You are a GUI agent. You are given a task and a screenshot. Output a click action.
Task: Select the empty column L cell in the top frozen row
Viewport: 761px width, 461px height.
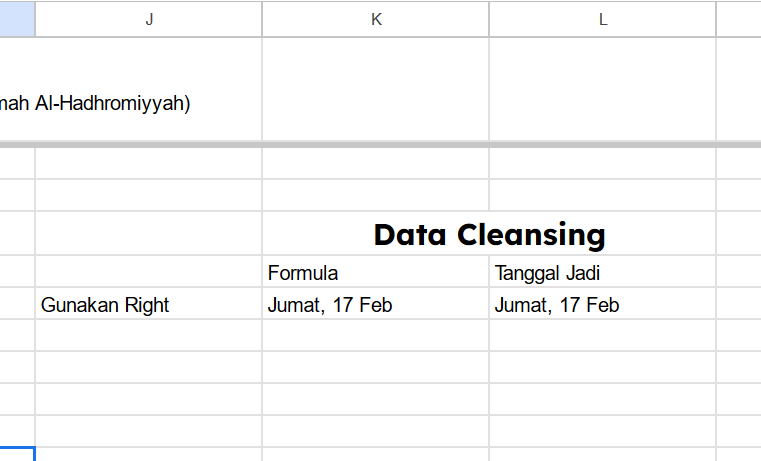(603, 89)
